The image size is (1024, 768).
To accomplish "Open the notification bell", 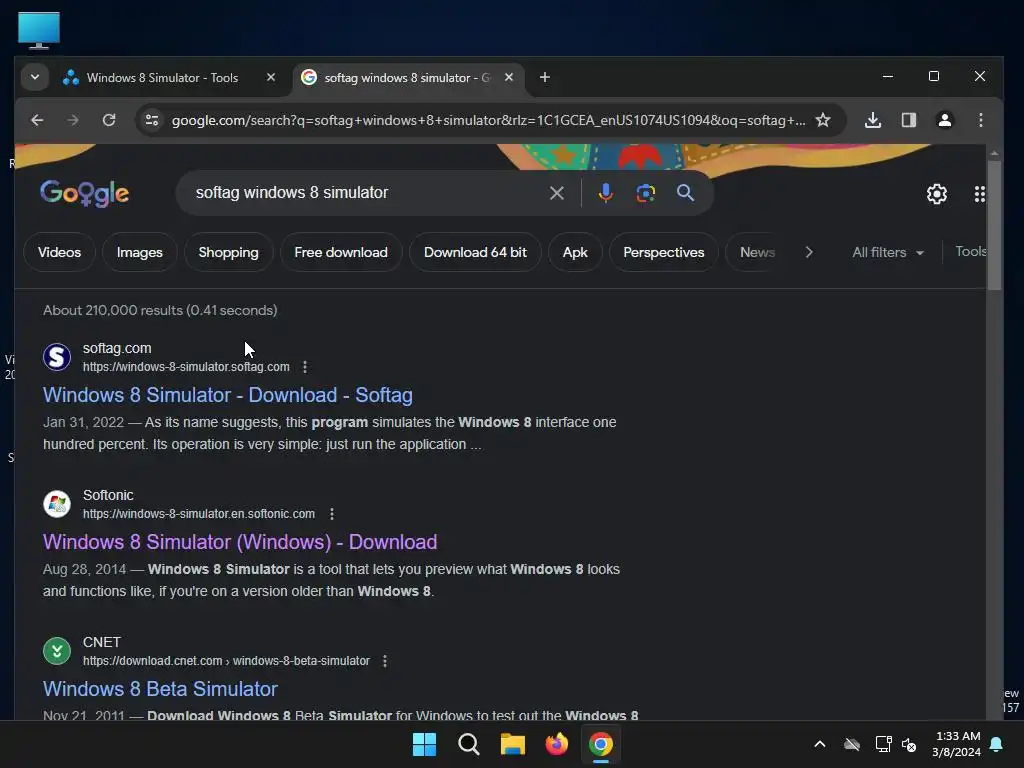I will 996,744.
